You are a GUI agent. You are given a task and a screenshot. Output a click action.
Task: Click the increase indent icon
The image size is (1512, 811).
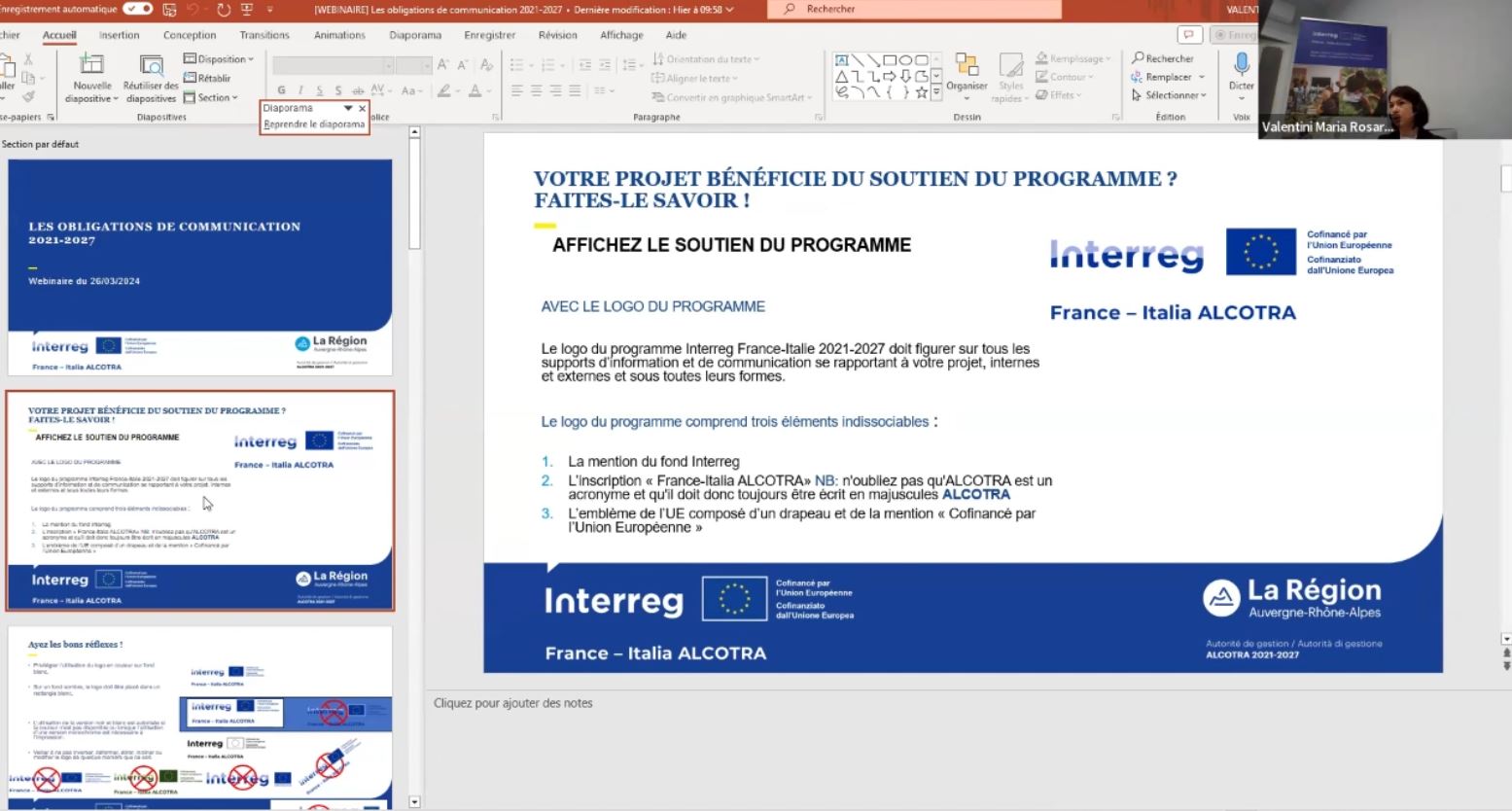[x=605, y=65]
